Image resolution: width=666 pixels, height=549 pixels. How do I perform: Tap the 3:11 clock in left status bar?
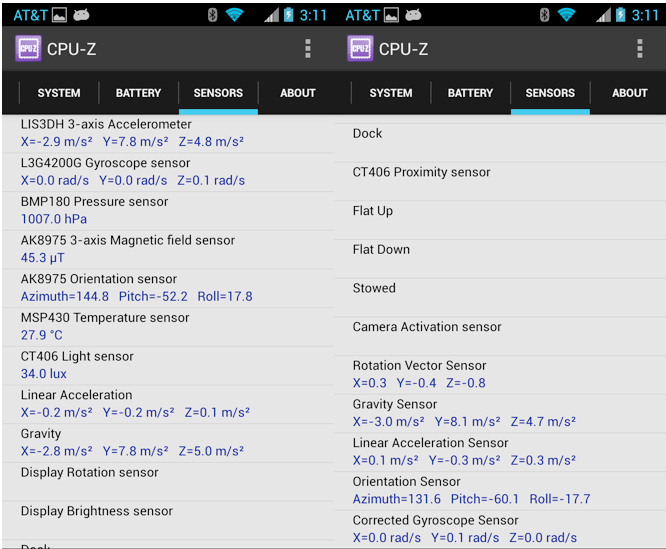313,16
